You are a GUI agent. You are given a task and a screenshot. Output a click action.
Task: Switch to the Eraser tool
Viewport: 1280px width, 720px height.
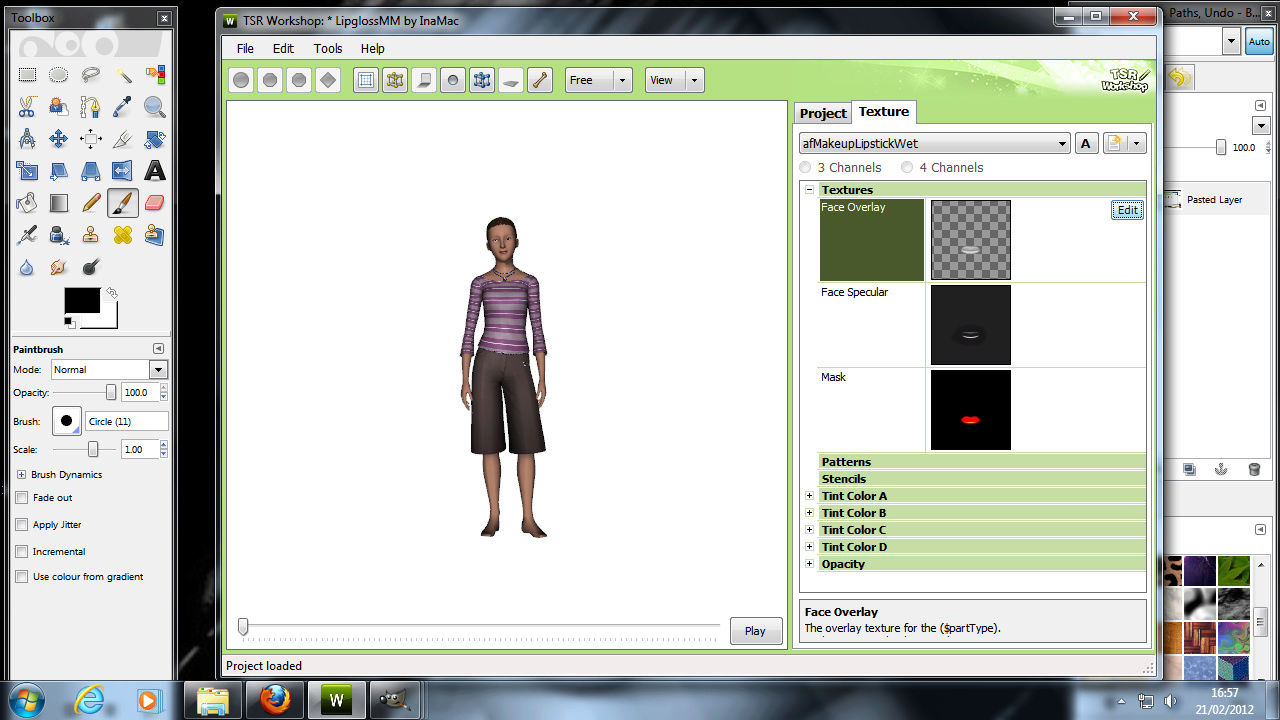pos(155,203)
